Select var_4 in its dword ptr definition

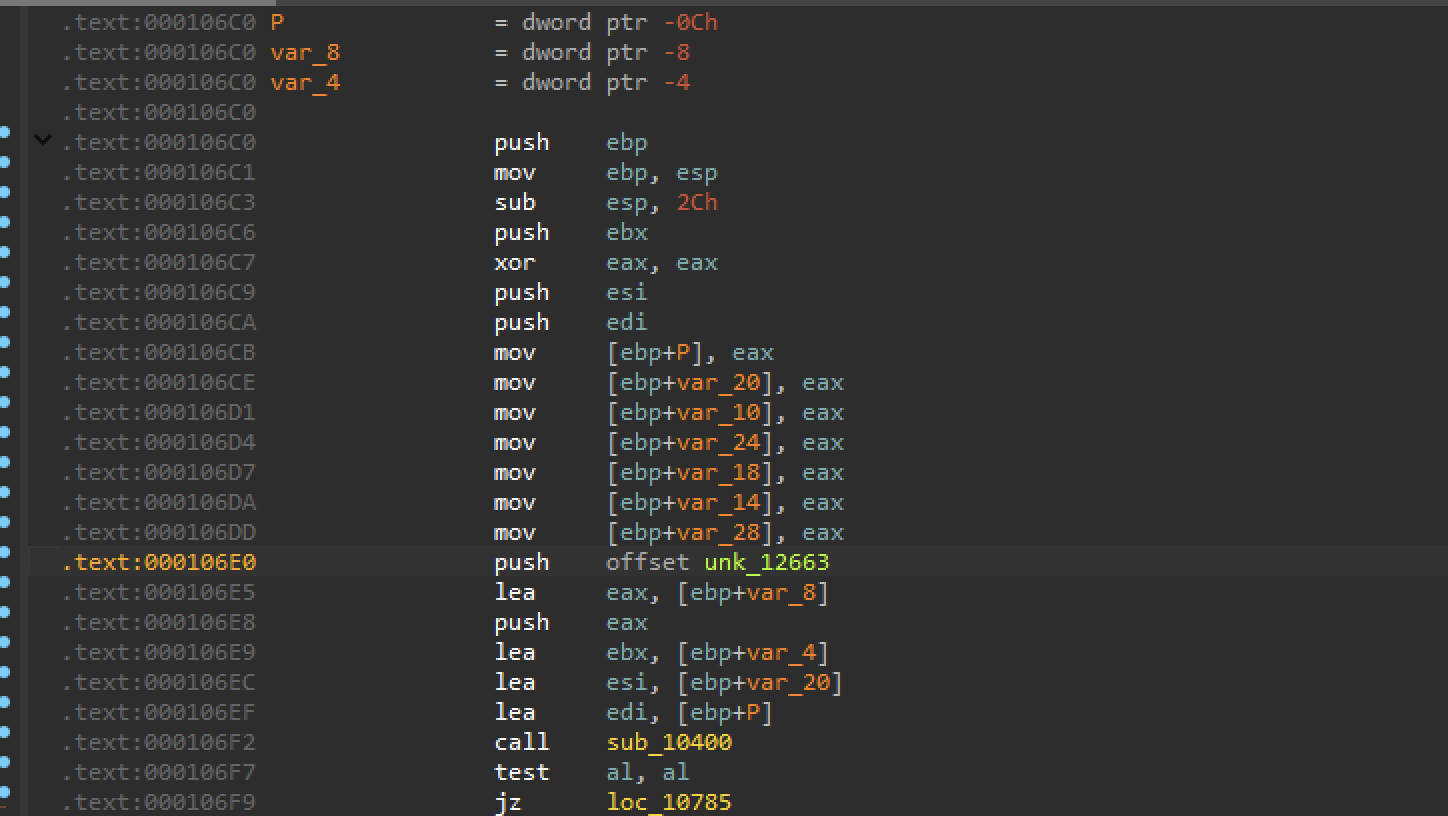(305, 82)
